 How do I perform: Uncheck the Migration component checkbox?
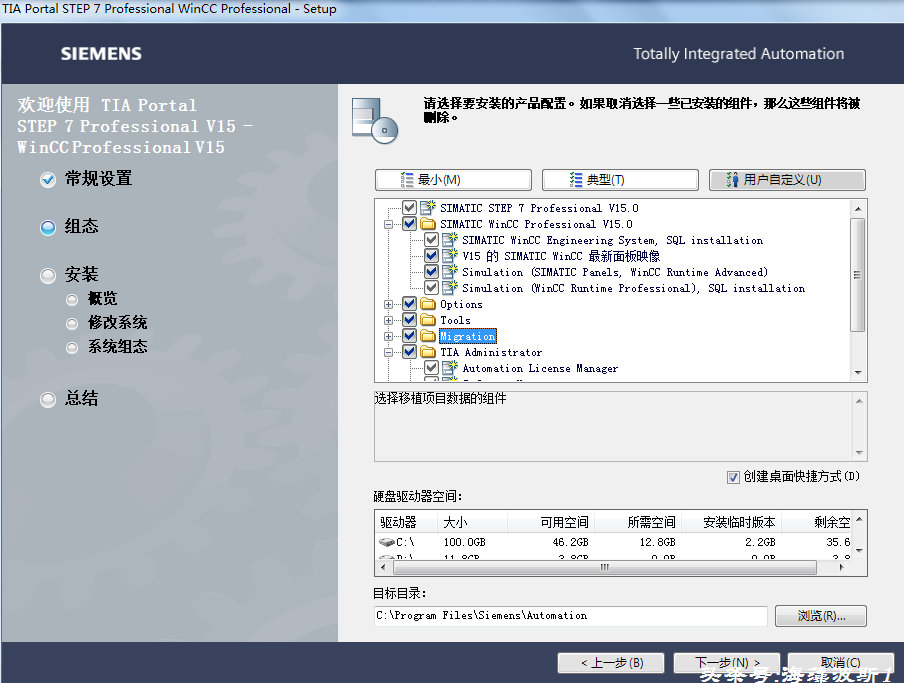(409, 337)
